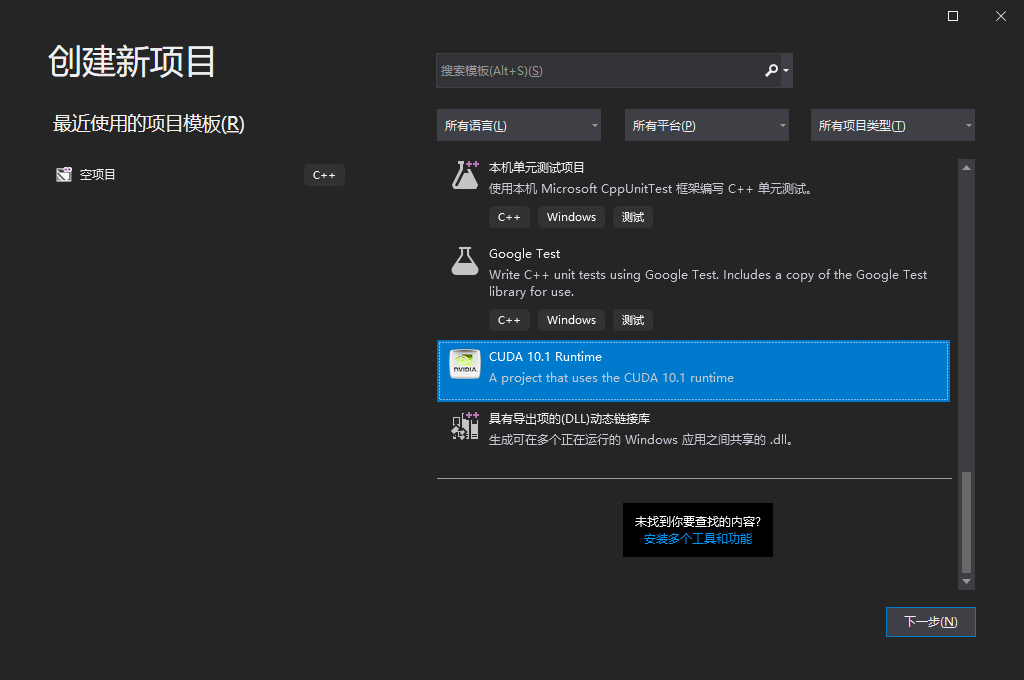Image resolution: width=1024 pixels, height=680 pixels.
Task: Click the 空项目 recent template icon
Action: coord(63,173)
